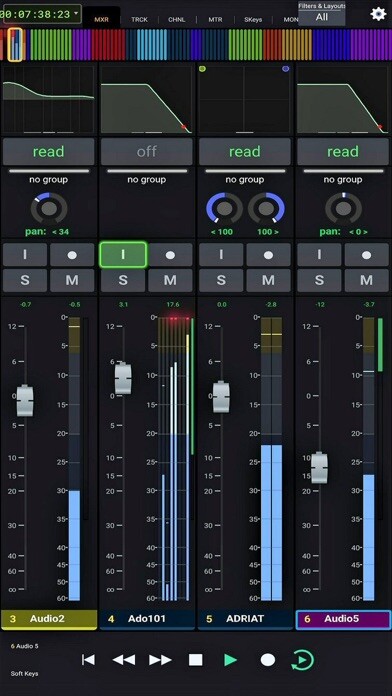Open group selector on ADRIAT channel

245,180
